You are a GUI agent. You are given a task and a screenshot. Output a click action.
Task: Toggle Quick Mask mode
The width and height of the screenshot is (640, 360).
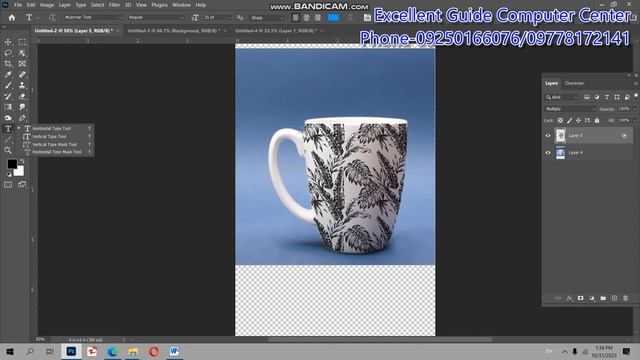(8, 184)
